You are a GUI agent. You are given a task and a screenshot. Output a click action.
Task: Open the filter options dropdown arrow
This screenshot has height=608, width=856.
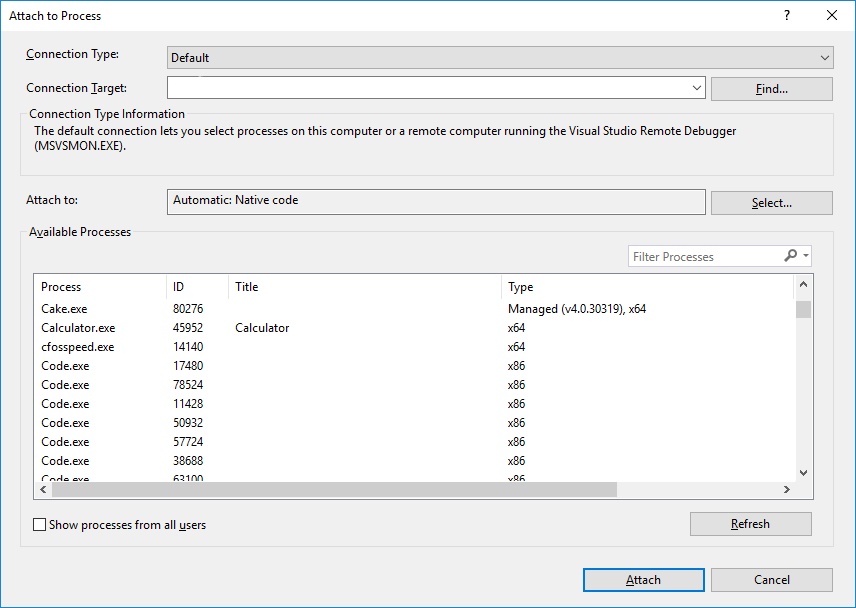point(805,257)
